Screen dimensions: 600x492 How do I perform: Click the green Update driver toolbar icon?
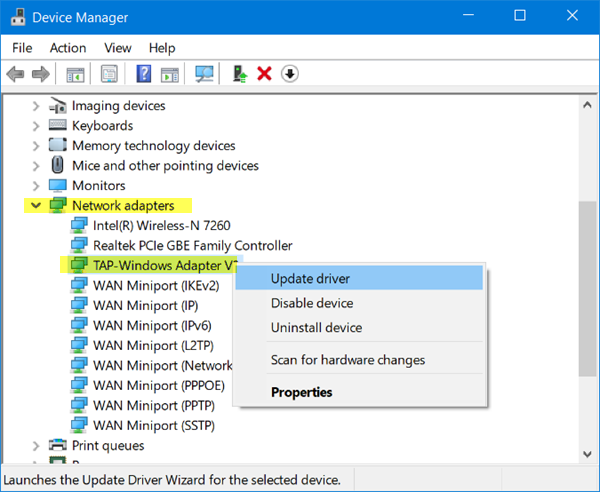tap(240, 74)
